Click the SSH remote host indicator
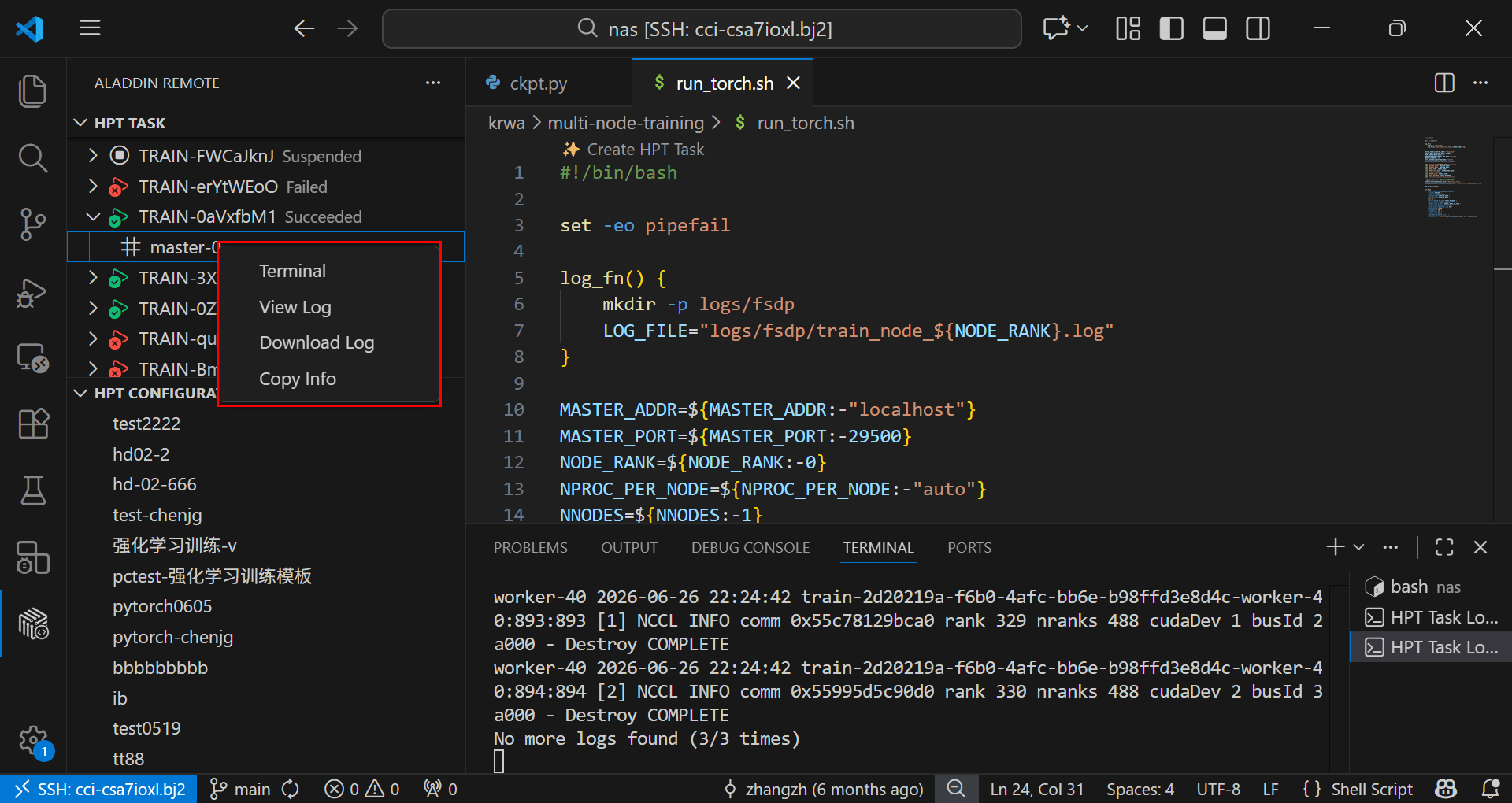Image resolution: width=1512 pixels, height=803 pixels. point(99,789)
